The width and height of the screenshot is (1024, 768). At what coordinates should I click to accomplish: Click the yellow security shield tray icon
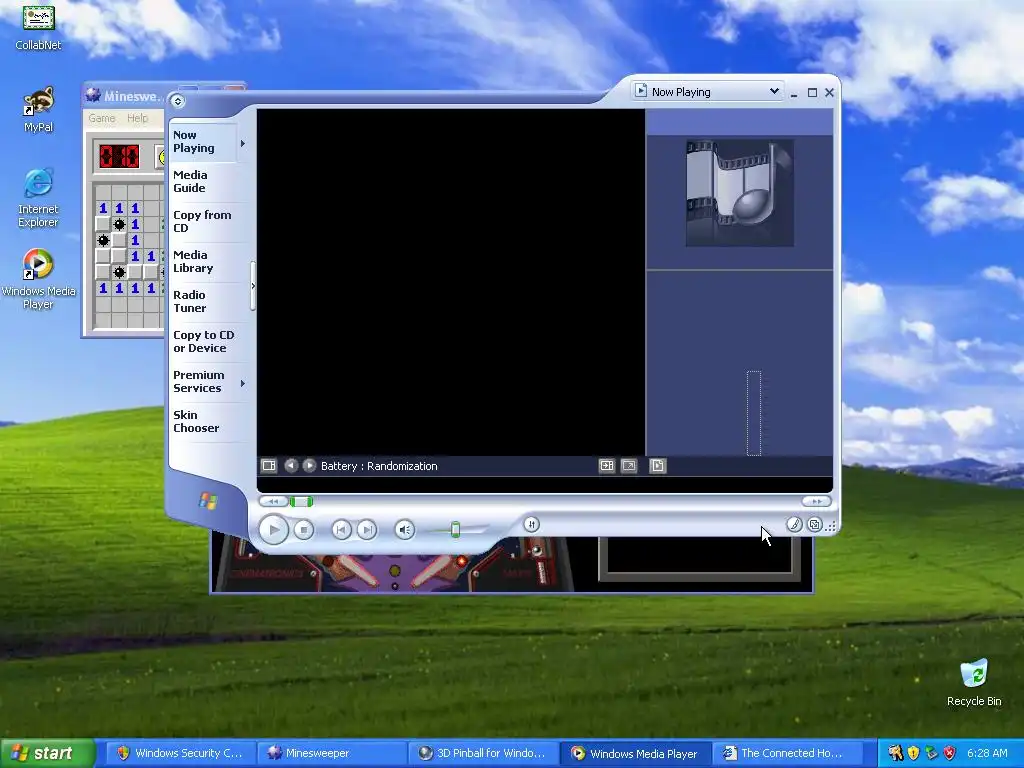tap(913, 753)
